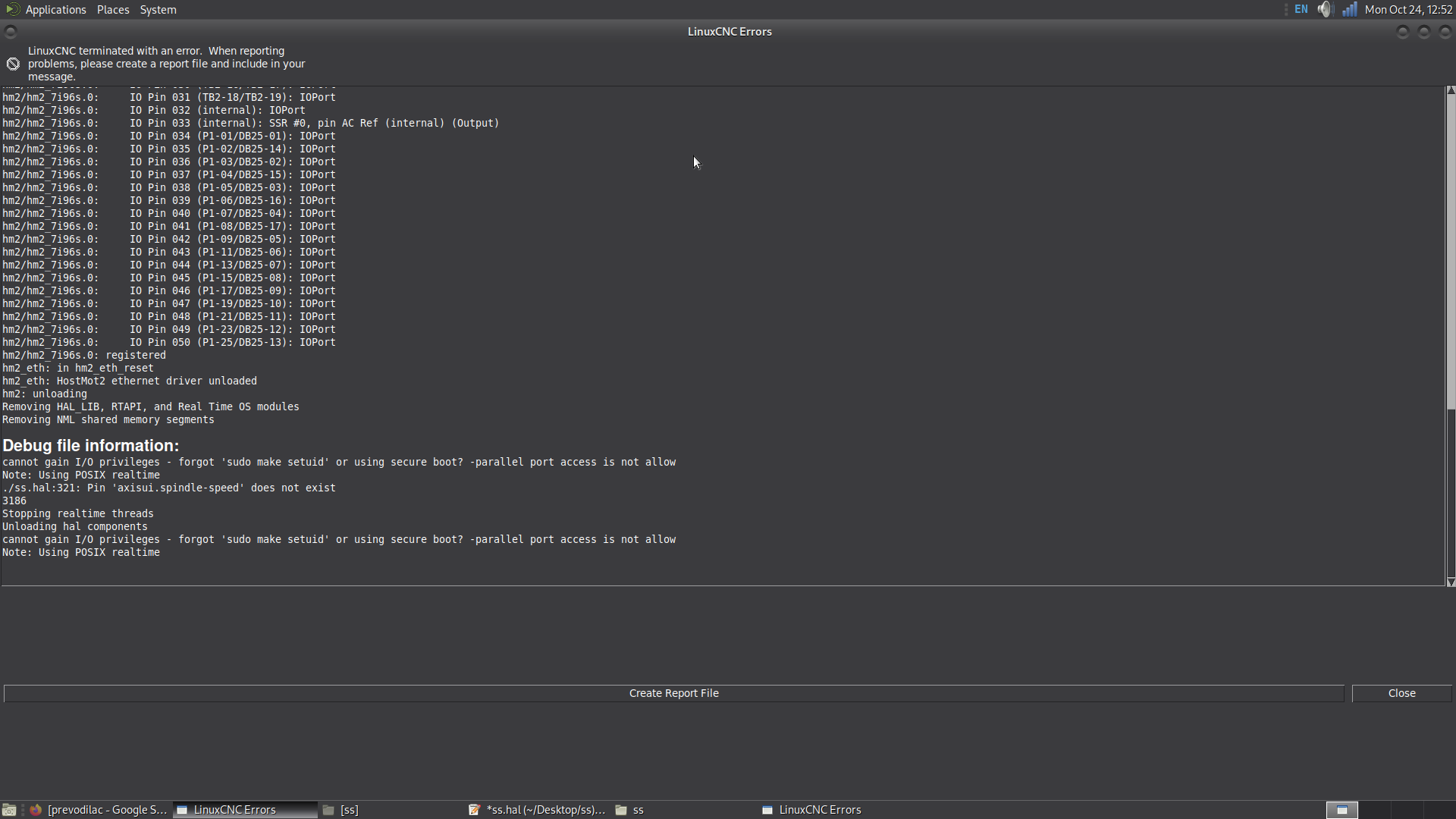Switch to the first LinuxCNC Errors taskbar entry
The height and width of the screenshot is (819, 1456).
[x=245, y=810]
